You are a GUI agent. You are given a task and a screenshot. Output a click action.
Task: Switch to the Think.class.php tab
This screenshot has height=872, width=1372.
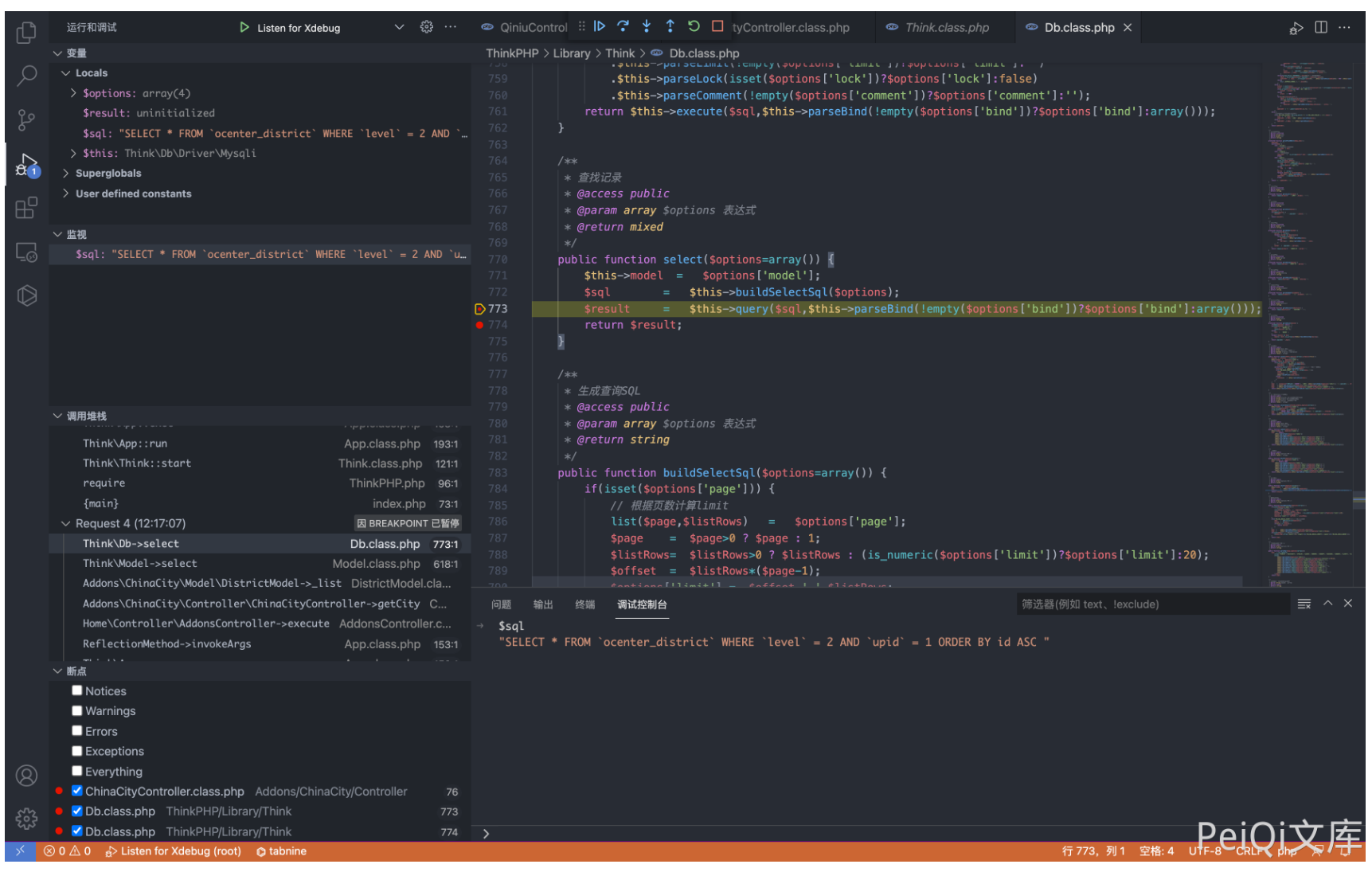pyautogui.click(x=946, y=28)
